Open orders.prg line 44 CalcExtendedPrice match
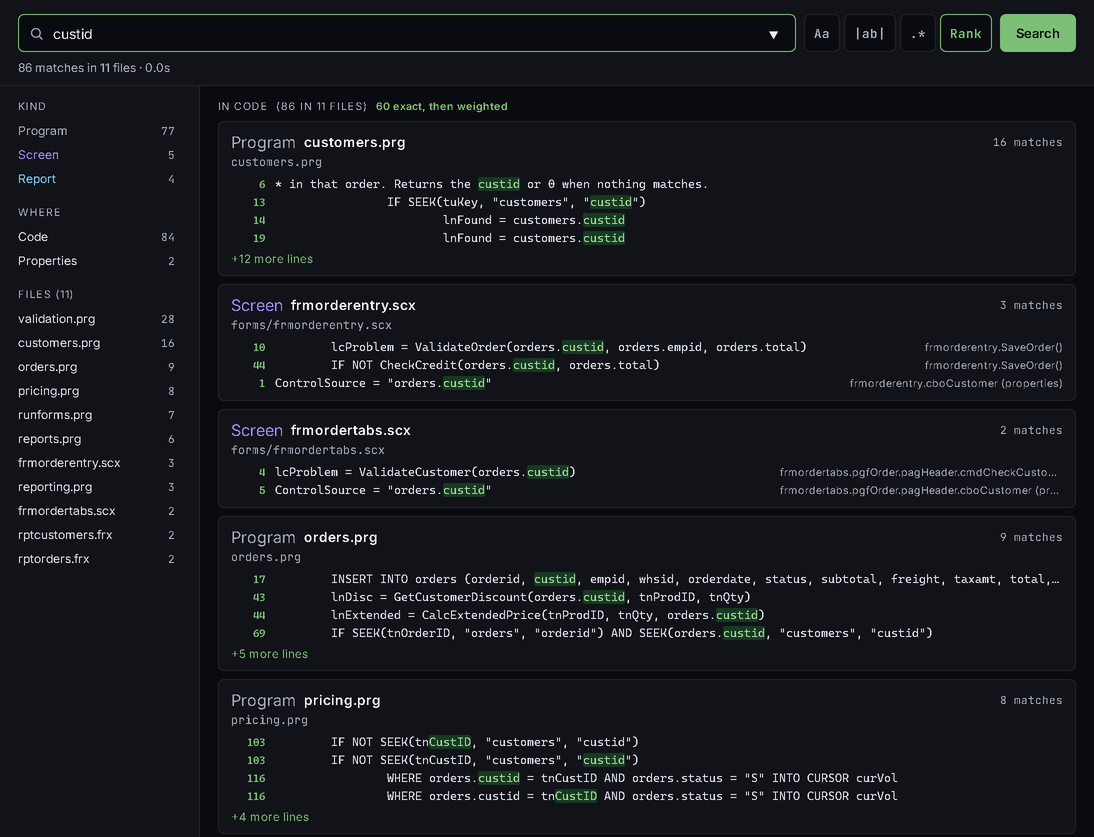This screenshot has height=837, width=1094. (647, 615)
